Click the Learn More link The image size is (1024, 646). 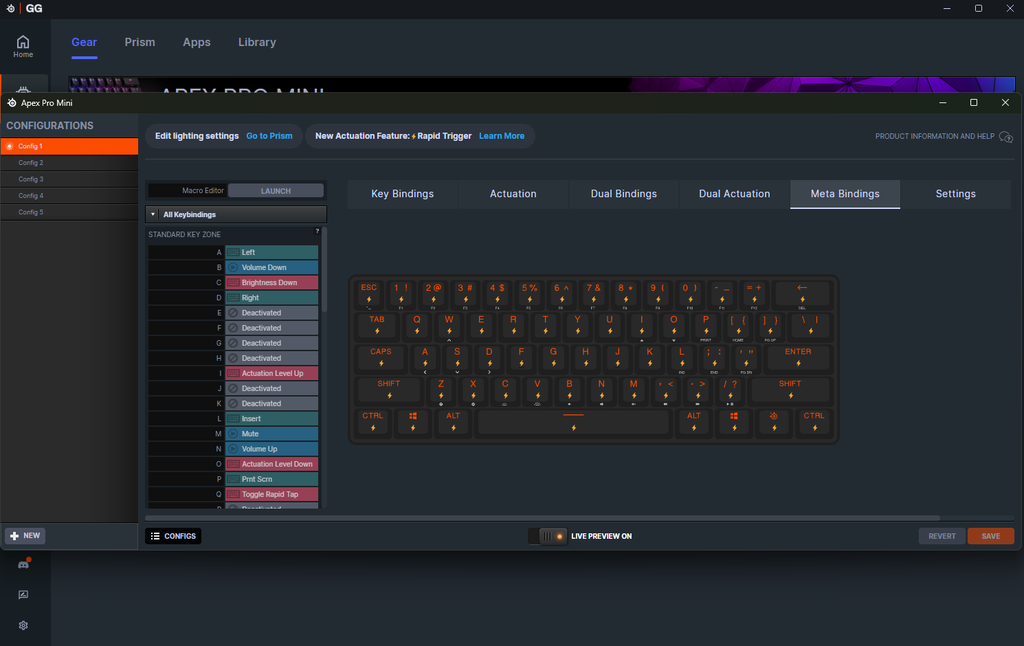pos(502,136)
